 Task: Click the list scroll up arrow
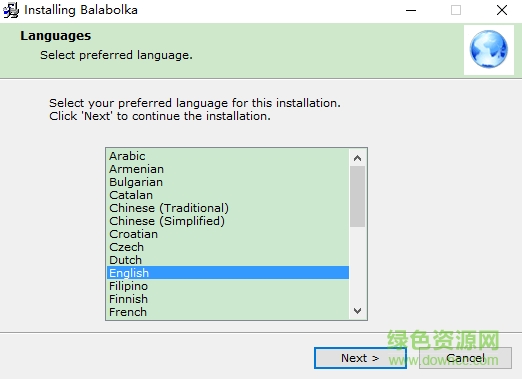click(358, 158)
